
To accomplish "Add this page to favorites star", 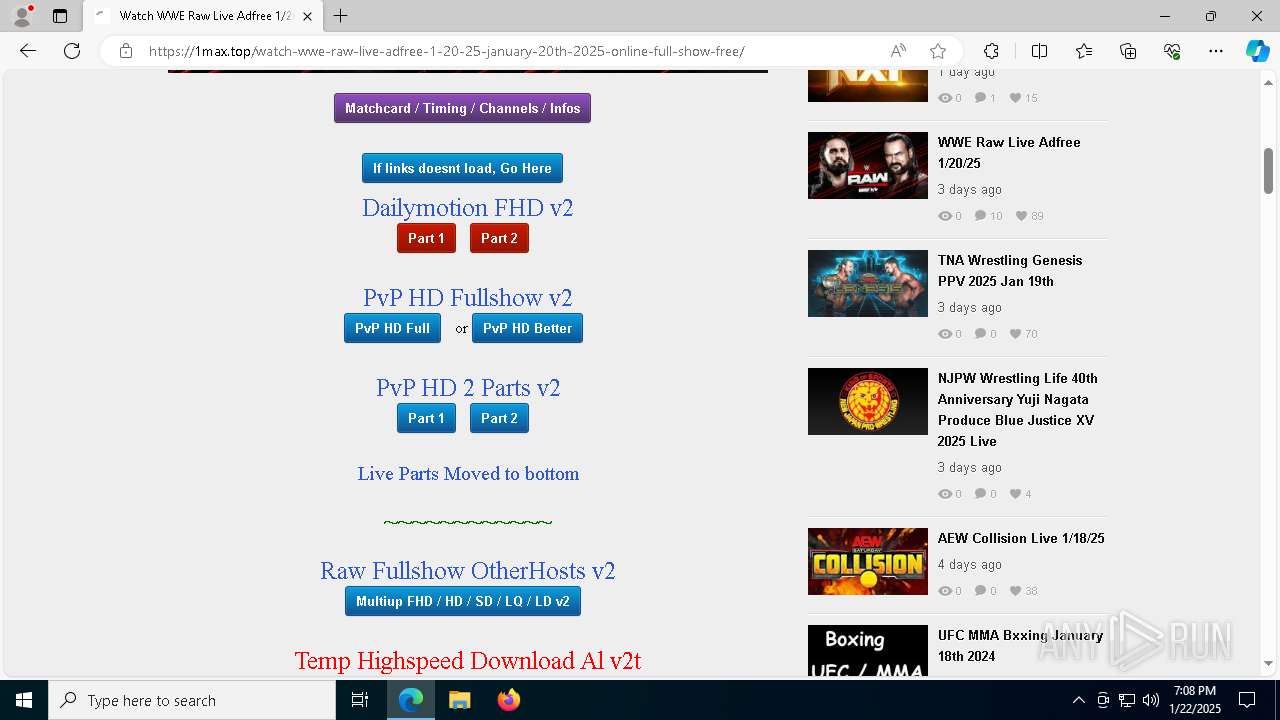I will 938,51.
